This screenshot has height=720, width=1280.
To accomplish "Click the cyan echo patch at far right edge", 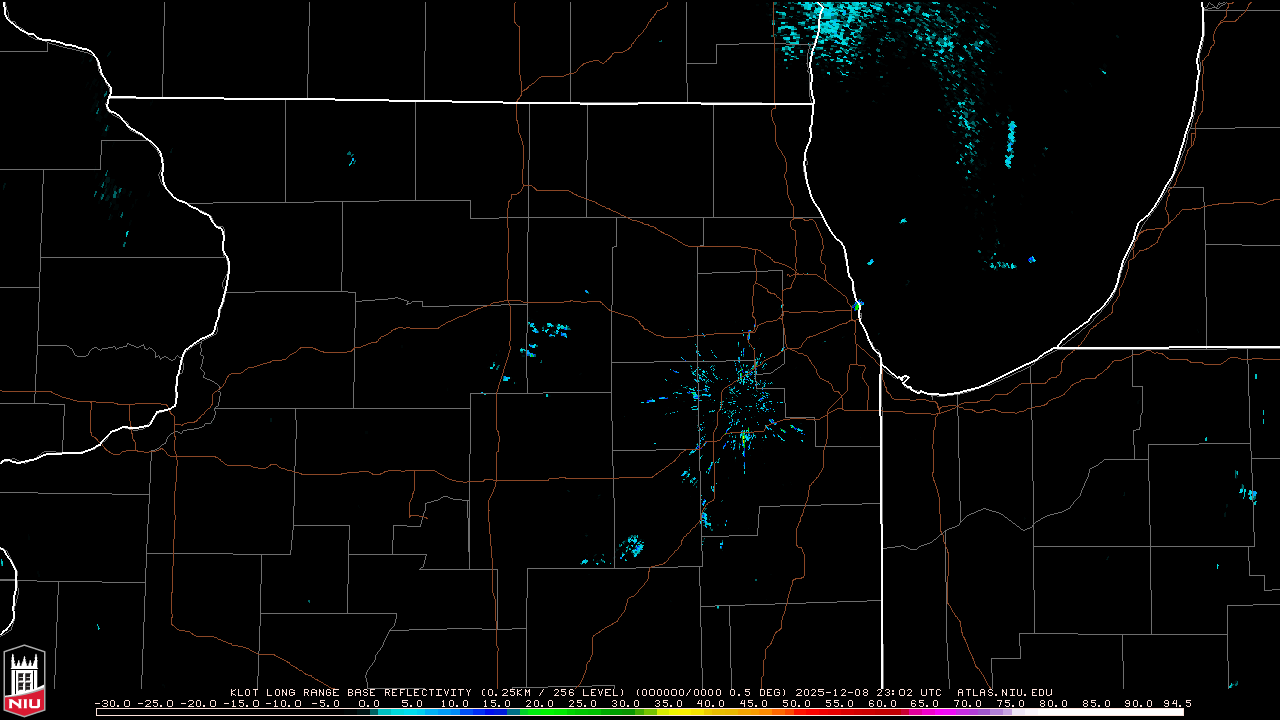I will click(x=1248, y=493).
